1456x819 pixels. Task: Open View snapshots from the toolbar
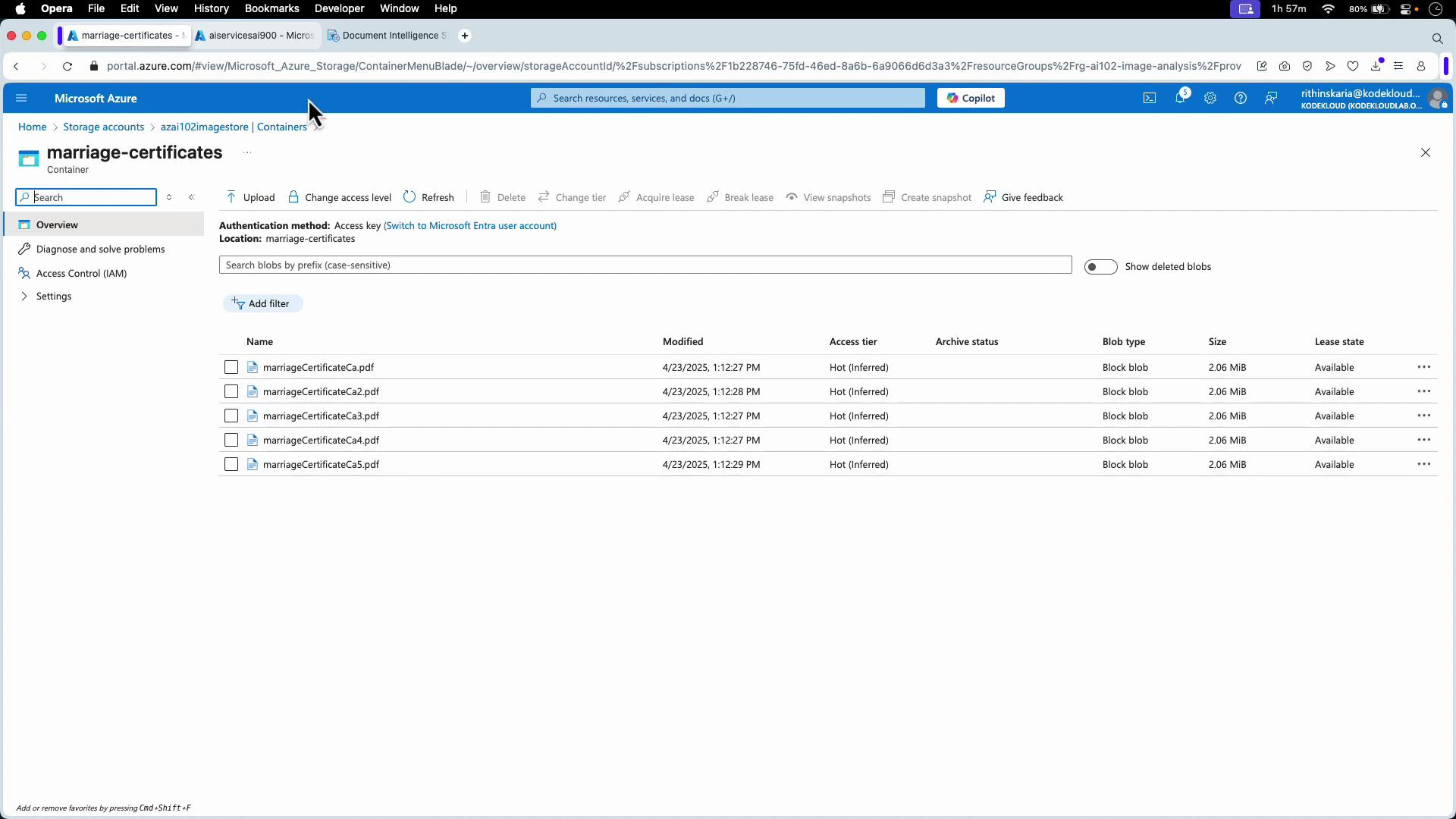(792, 197)
